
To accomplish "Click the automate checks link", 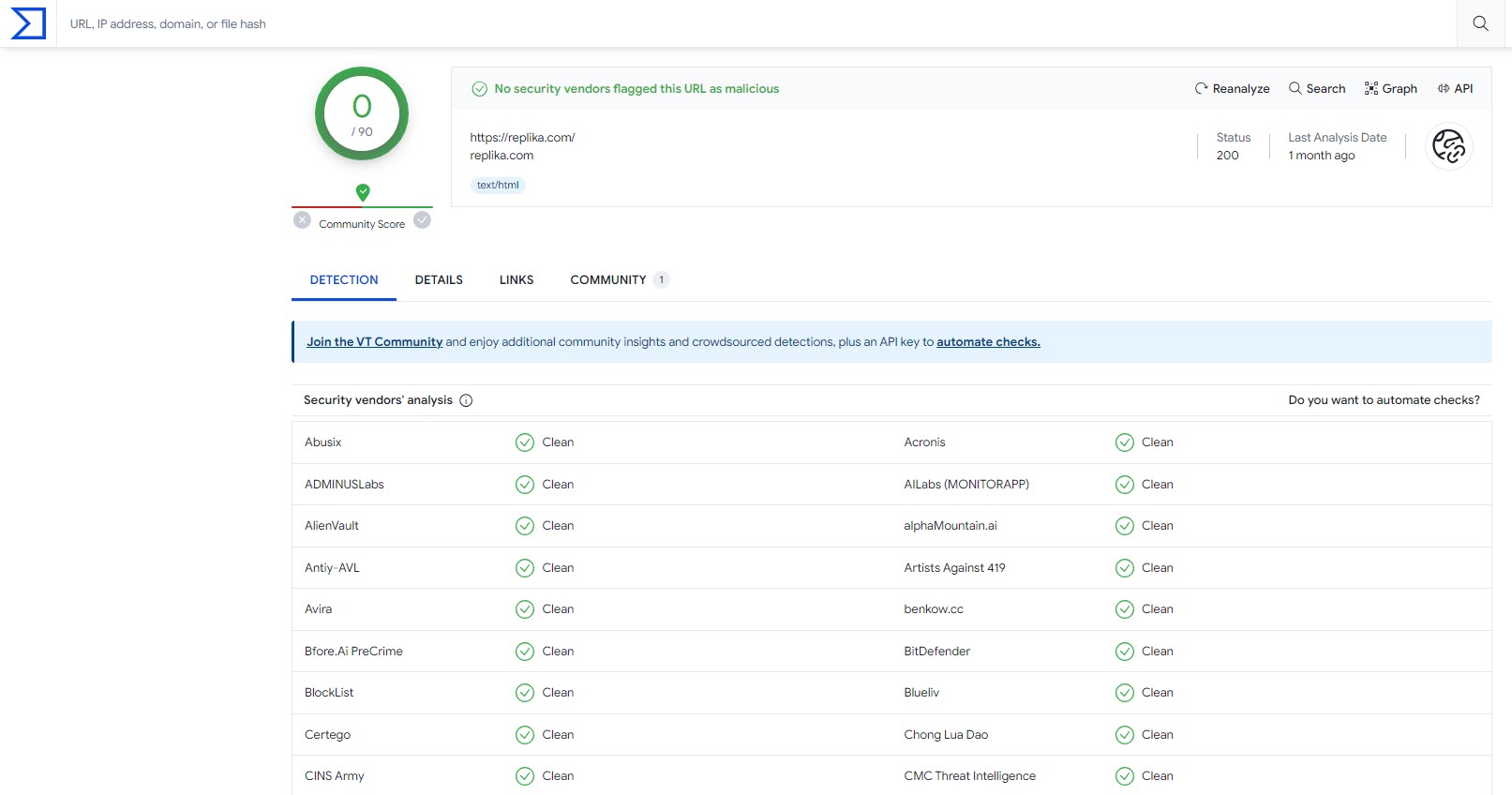I will 988,342.
